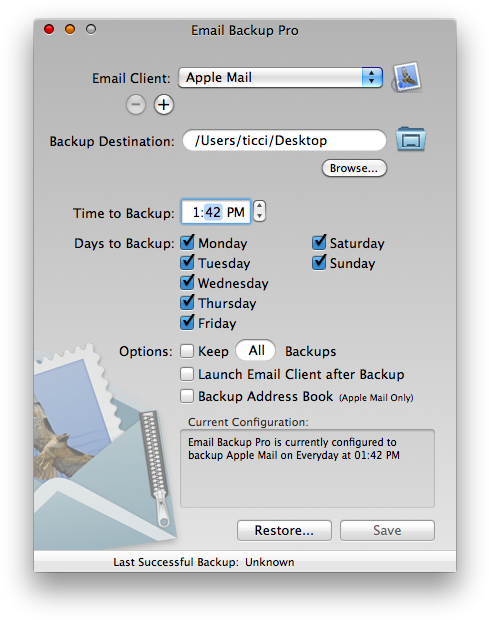The image size is (489, 620).
Task: Increase backup time with stepper up arrow
Action: (x=259, y=206)
